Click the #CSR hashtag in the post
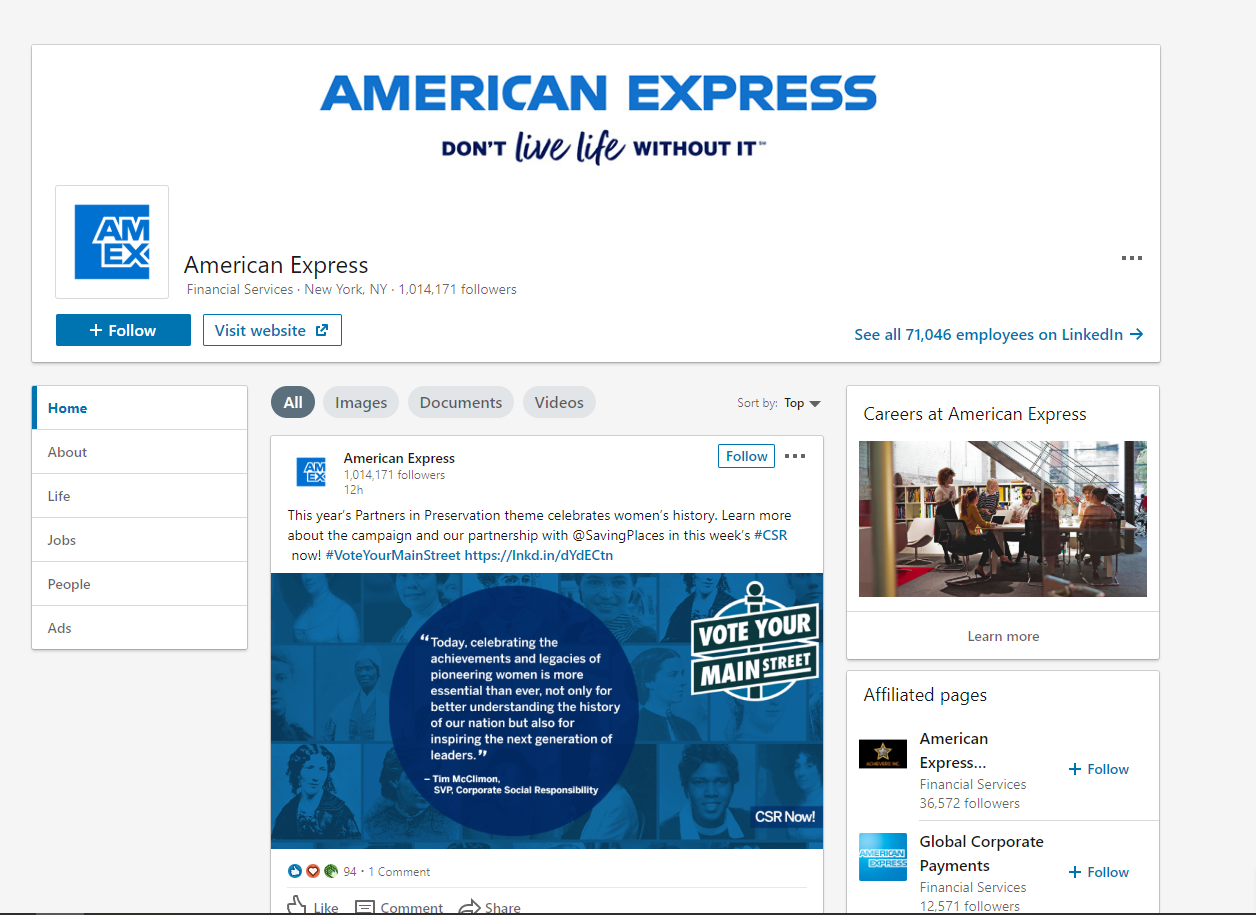 (770, 535)
